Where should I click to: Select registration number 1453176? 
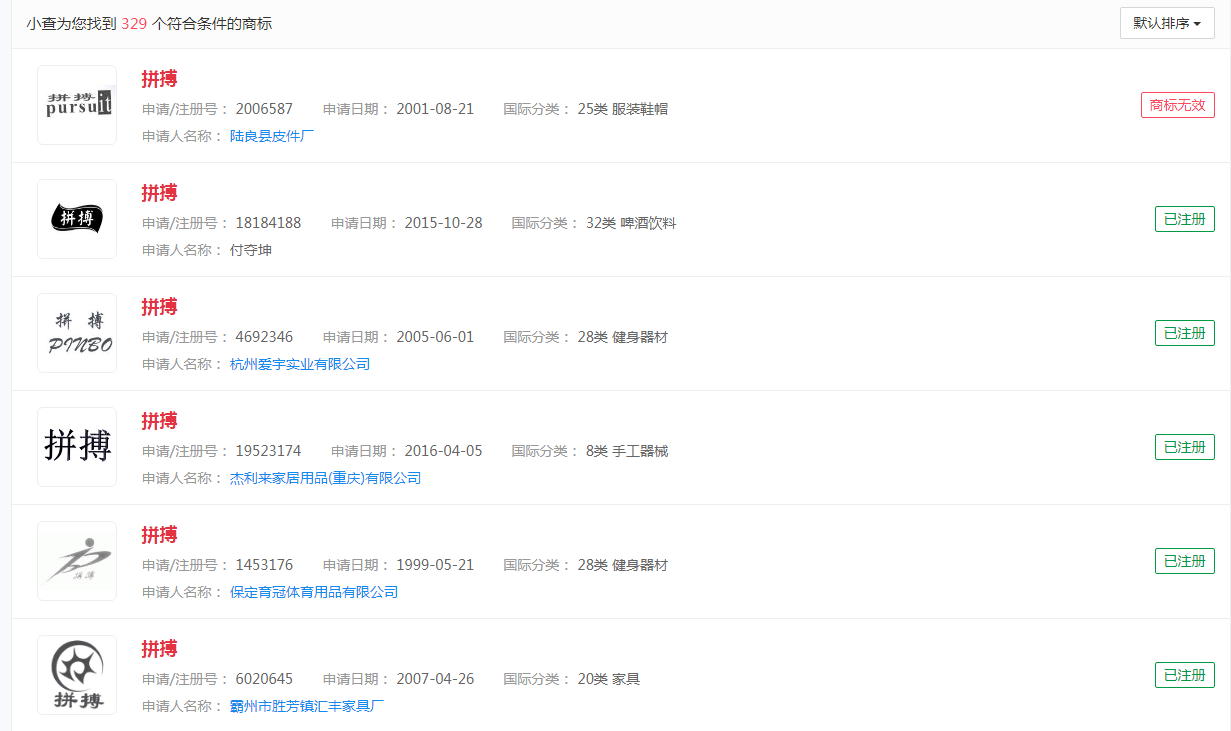(264, 565)
